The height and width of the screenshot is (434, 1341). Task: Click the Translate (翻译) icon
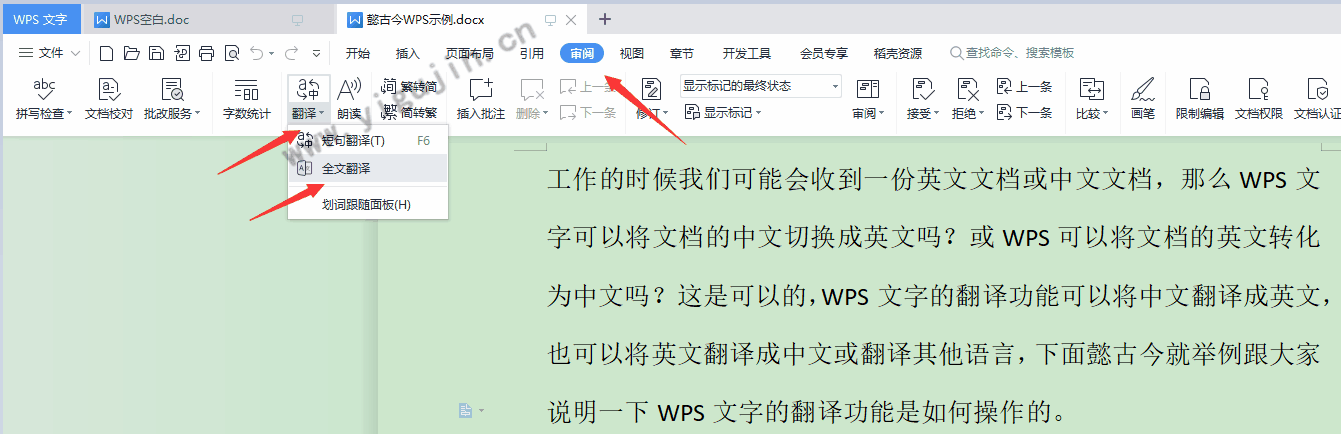point(309,90)
